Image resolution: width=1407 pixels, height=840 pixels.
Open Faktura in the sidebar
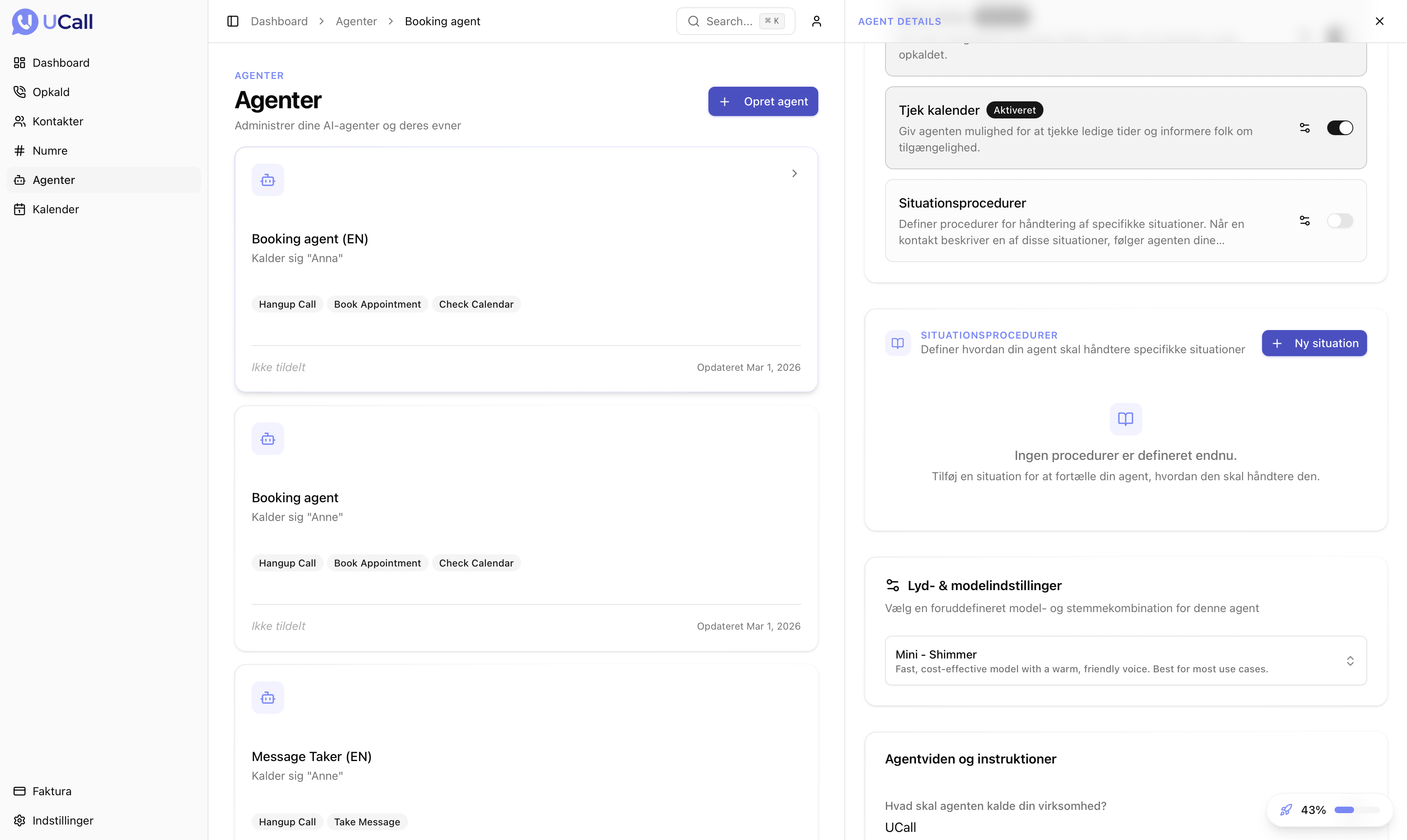pos(104,791)
